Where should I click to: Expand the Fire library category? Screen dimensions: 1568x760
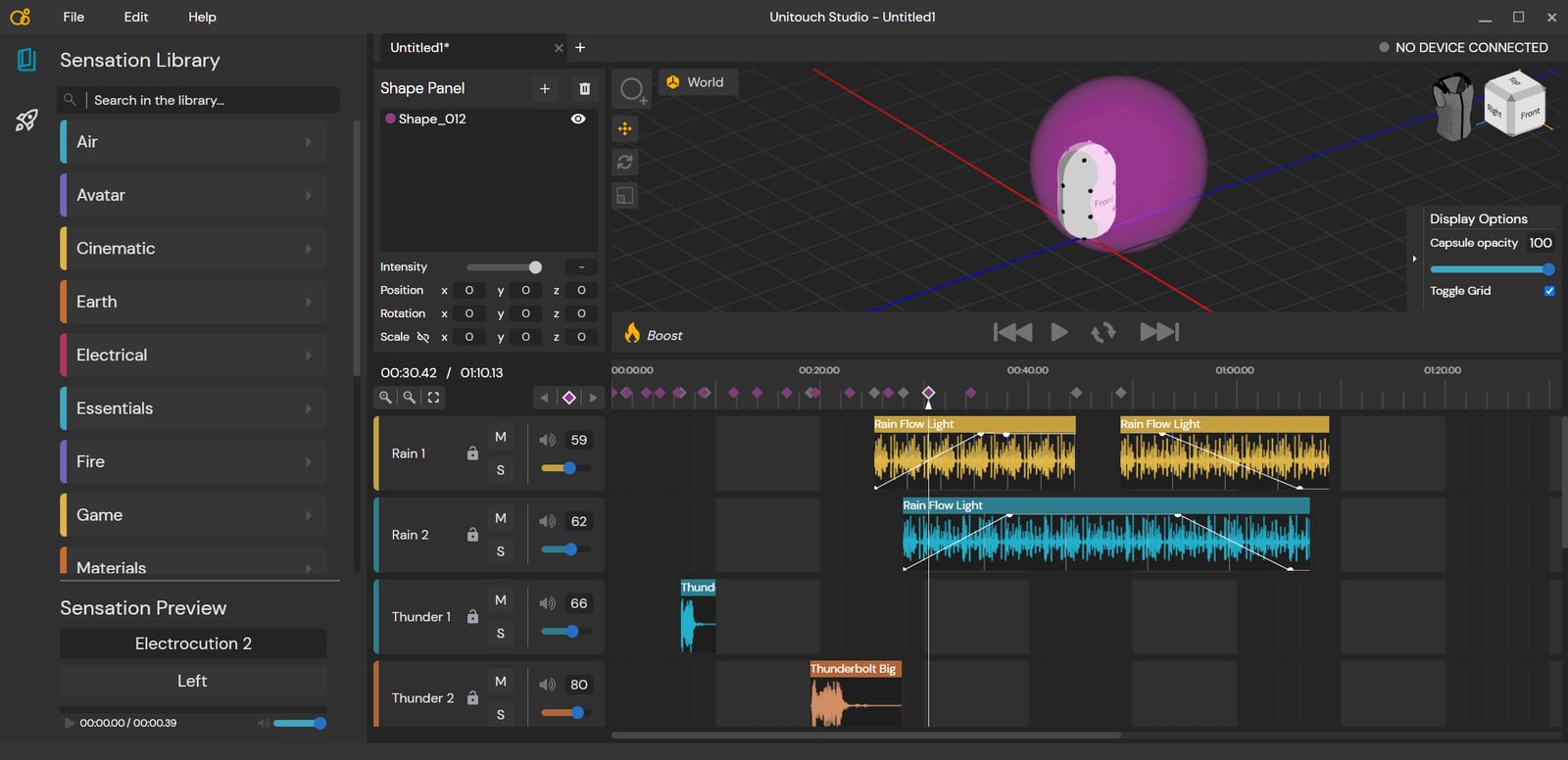(193, 462)
